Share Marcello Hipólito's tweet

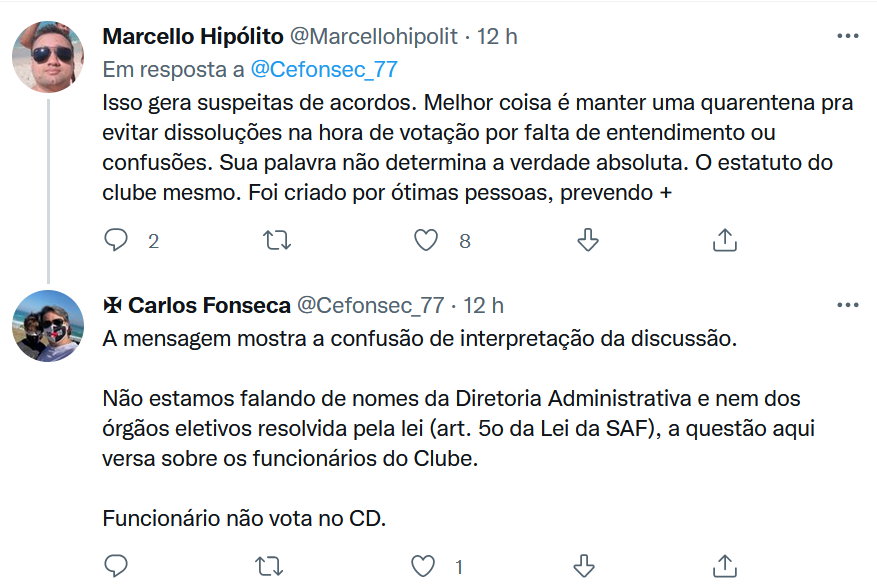pos(725,240)
